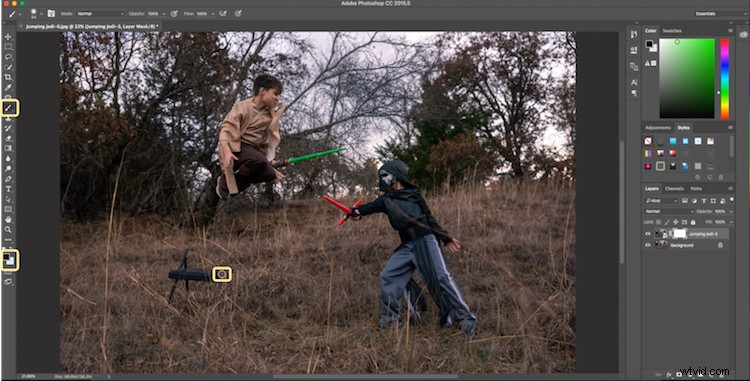Switch to the Adjustments tab
The height and width of the screenshot is (381, 750).
click(658, 128)
